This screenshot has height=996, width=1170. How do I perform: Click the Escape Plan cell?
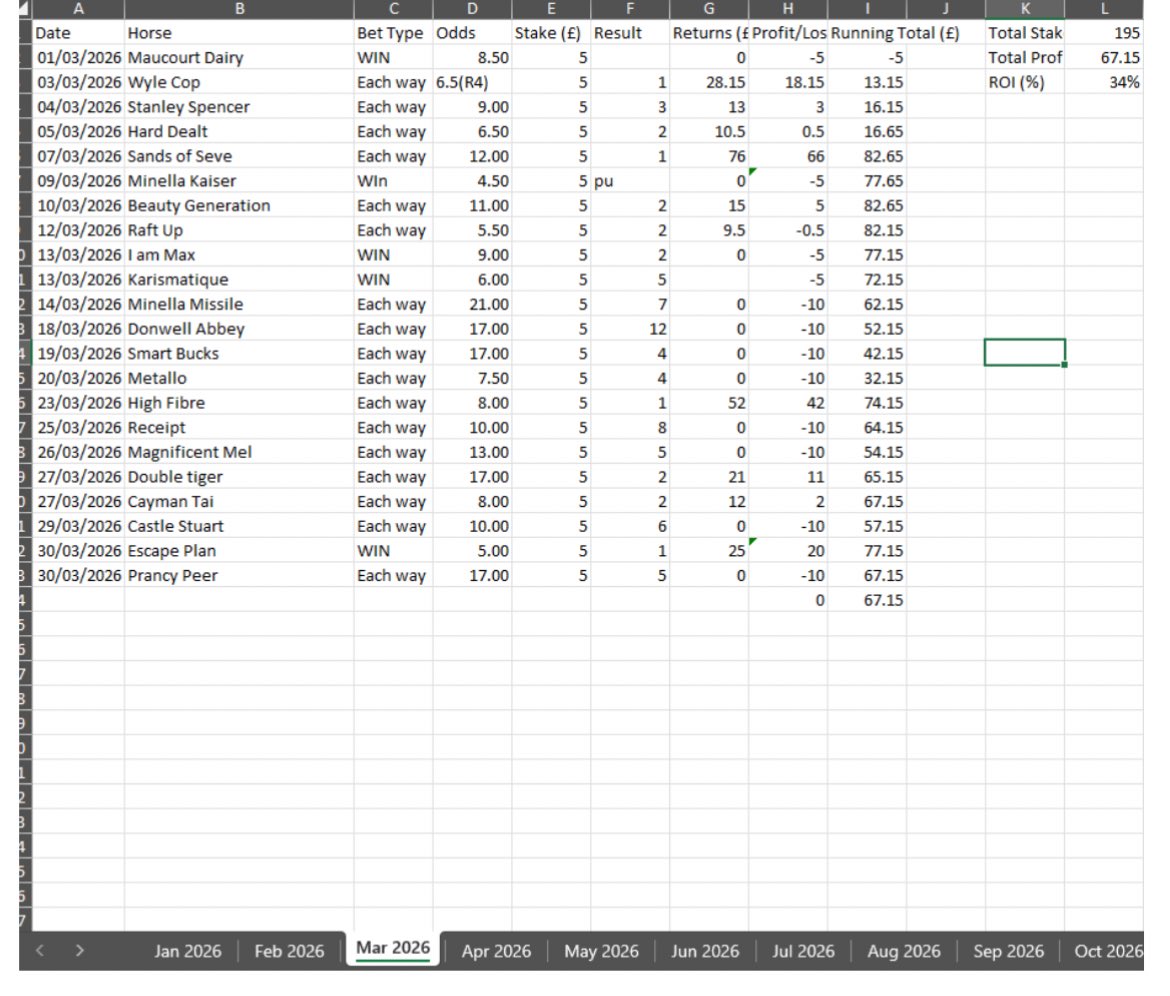pos(239,550)
